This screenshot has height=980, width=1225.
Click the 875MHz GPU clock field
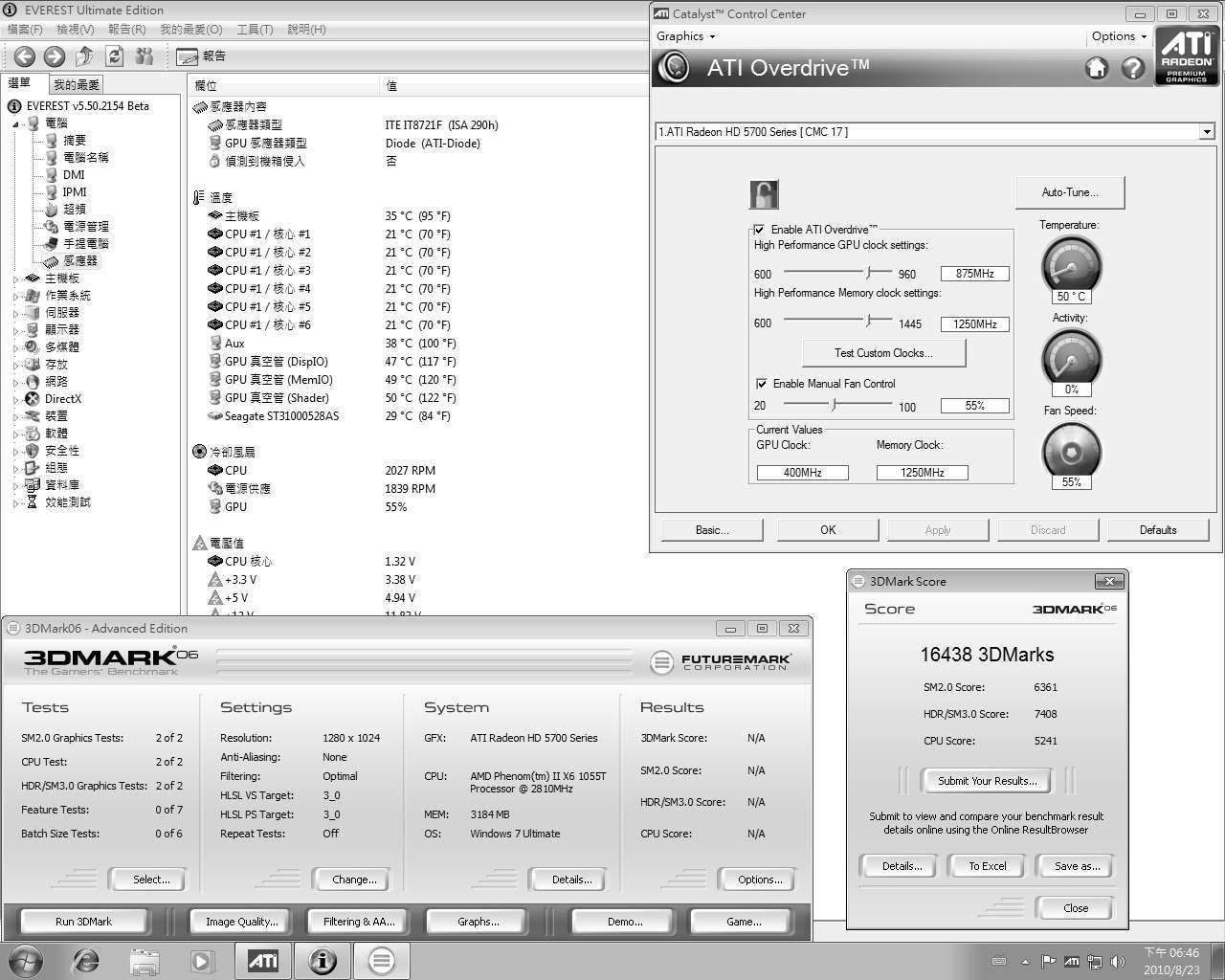click(x=974, y=274)
